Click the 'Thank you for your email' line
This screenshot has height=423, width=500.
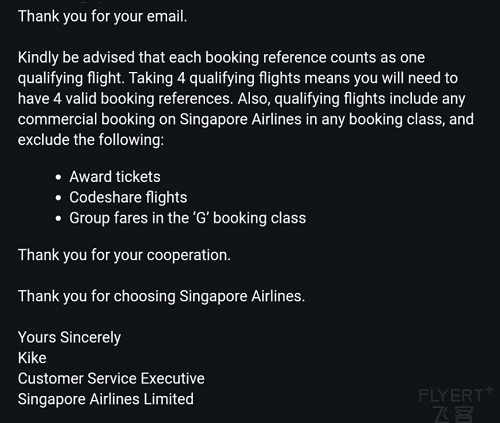102,17
